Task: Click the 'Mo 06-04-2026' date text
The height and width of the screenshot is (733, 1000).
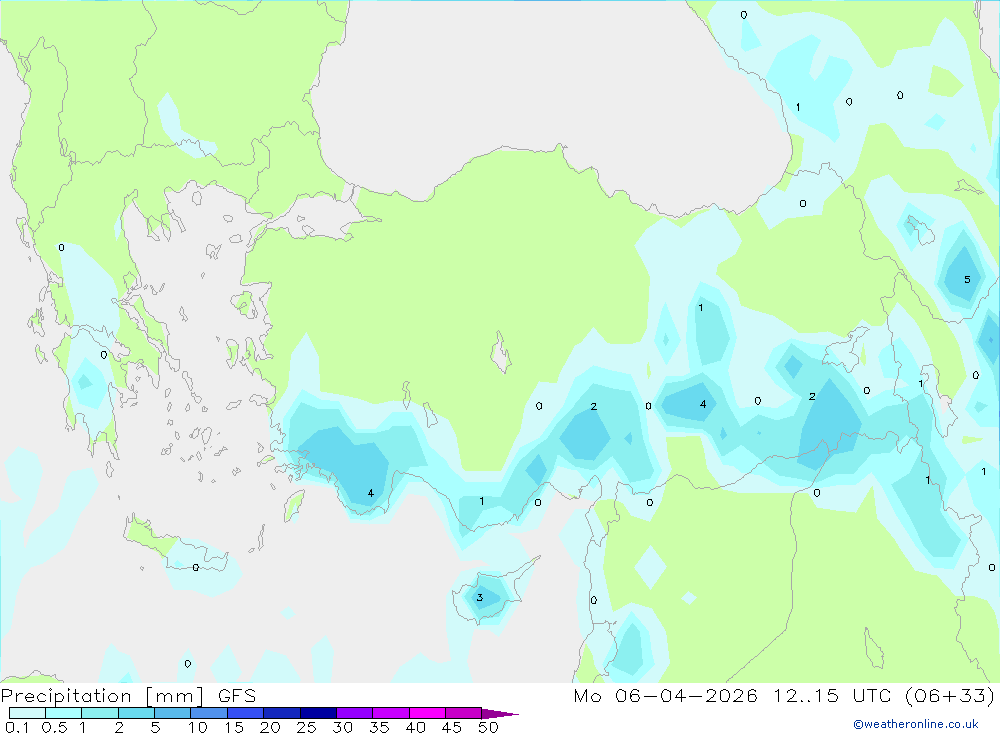Action: 665,696
